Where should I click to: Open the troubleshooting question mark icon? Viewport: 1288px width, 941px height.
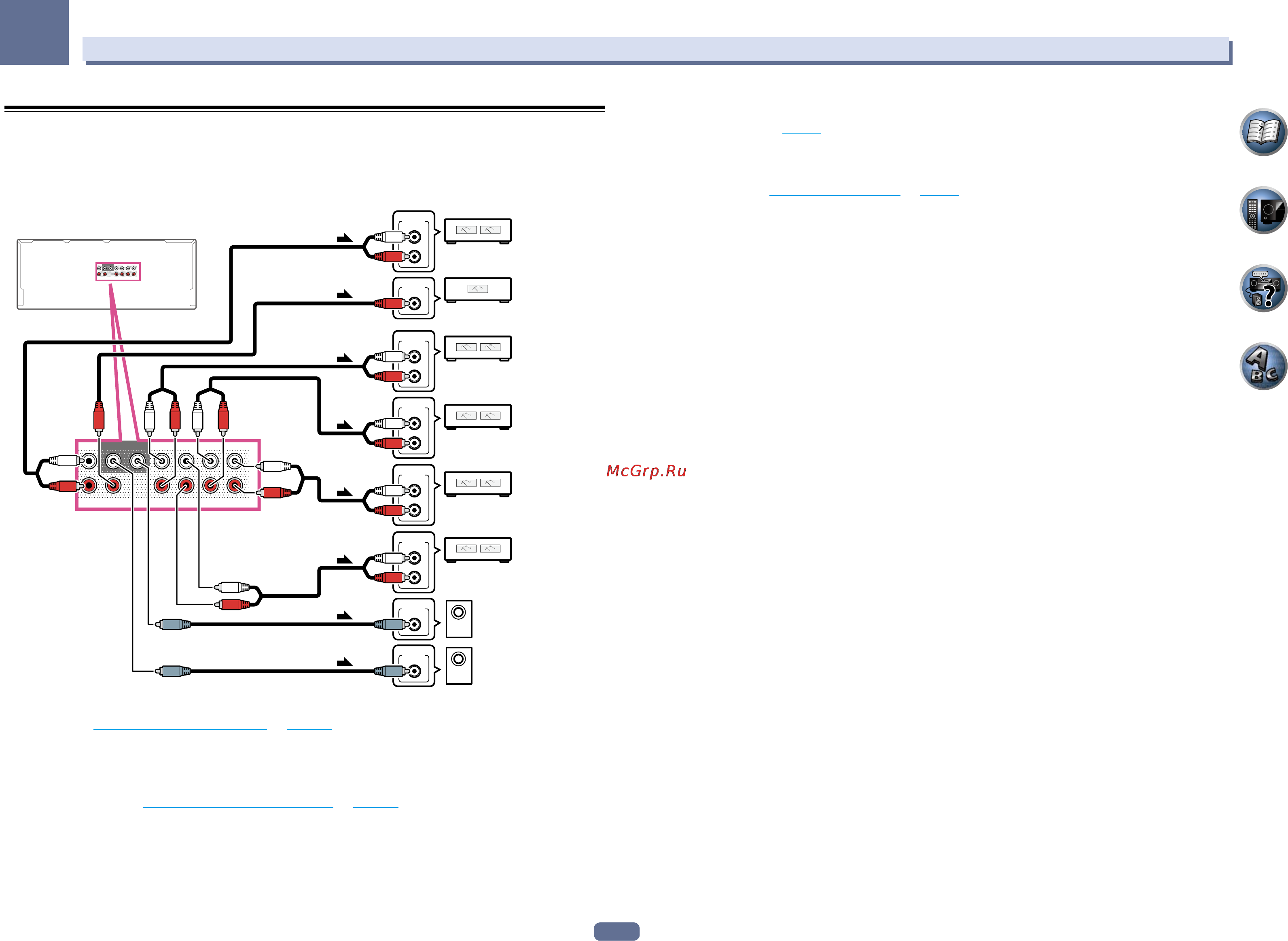click(1263, 288)
